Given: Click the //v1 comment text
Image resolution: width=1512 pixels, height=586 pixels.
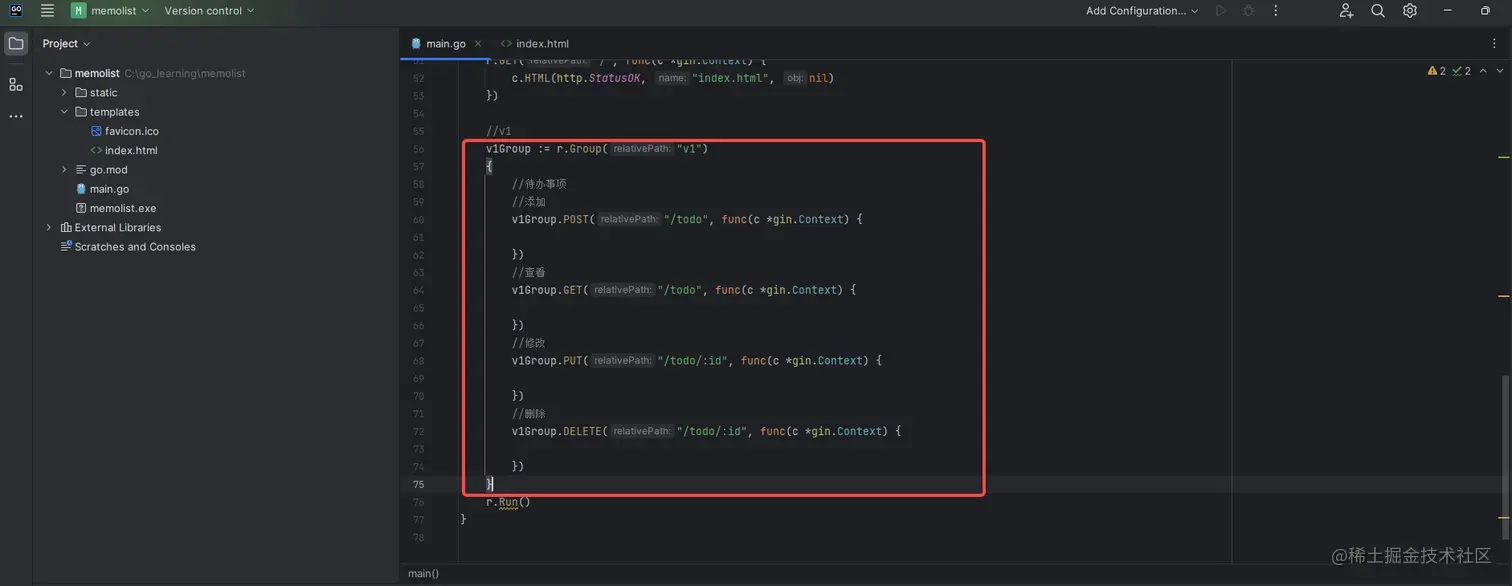Looking at the screenshot, I should click(x=498, y=131).
